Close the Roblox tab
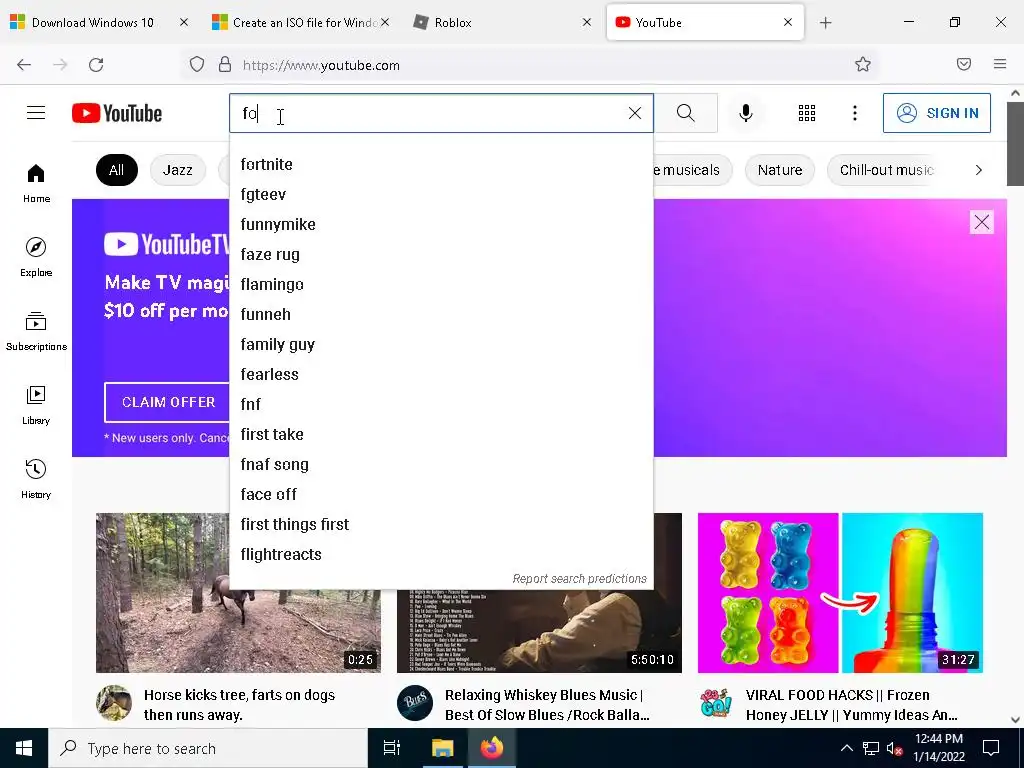Viewport: 1024px width, 768px height. (x=587, y=22)
